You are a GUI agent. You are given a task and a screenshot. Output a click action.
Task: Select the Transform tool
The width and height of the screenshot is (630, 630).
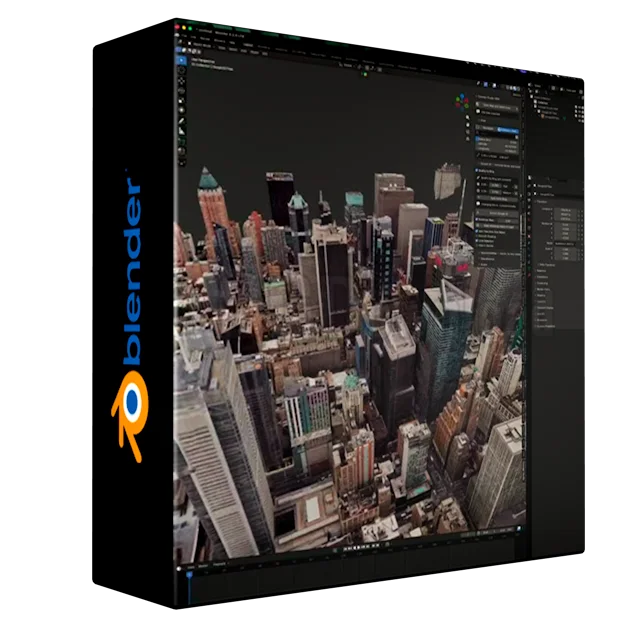[182, 110]
